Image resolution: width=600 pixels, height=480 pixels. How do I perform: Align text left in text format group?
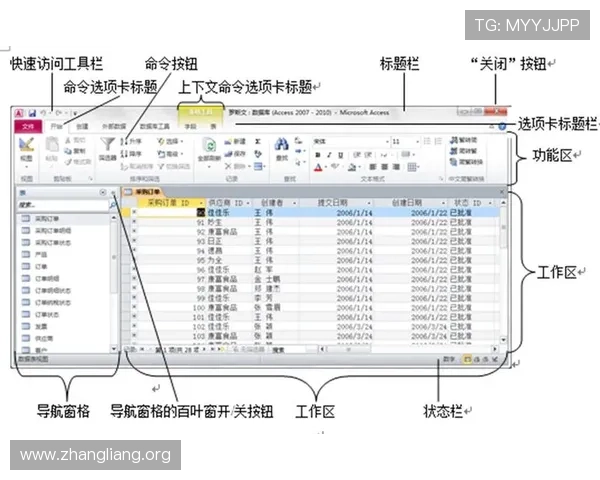tap(373, 167)
